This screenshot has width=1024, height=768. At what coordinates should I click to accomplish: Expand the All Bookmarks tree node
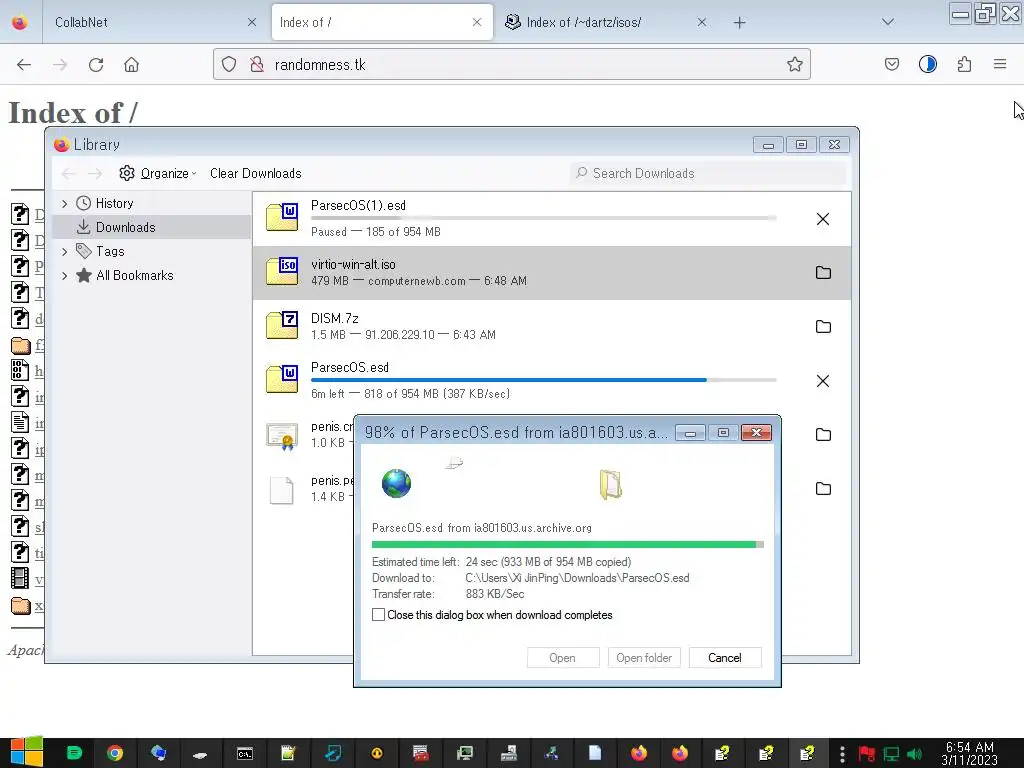coord(64,276)
